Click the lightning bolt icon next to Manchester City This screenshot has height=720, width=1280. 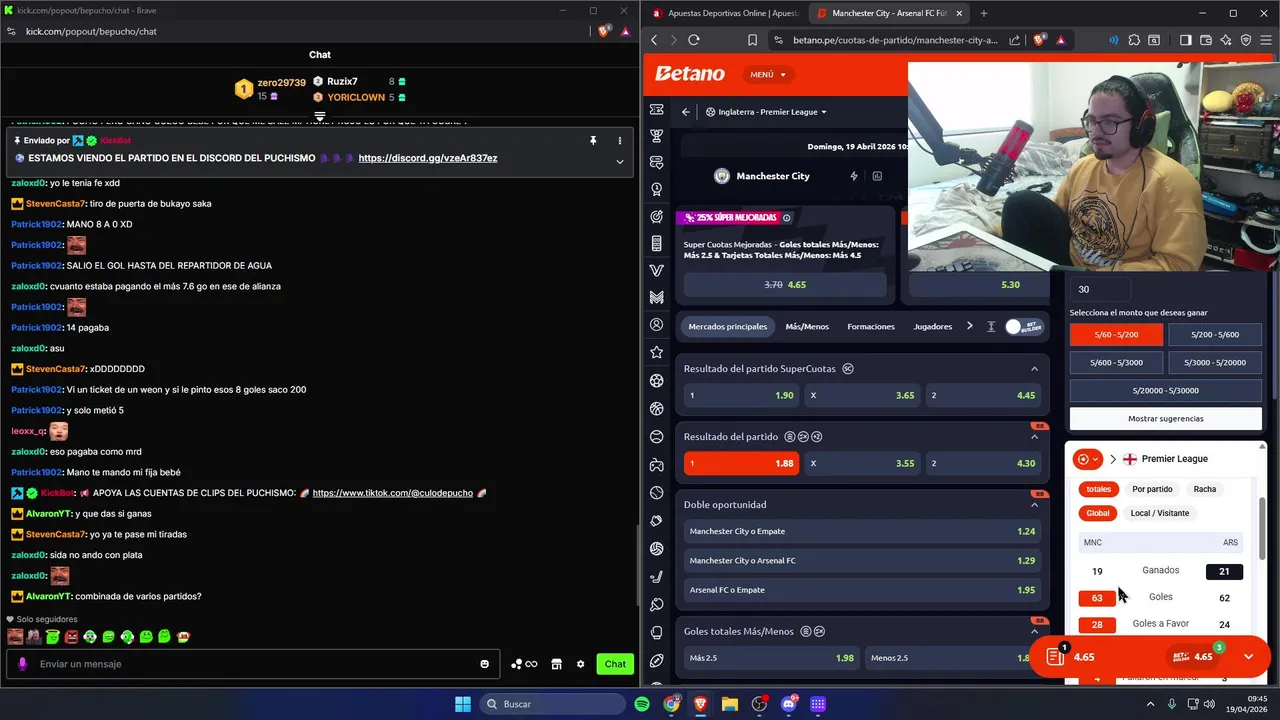click(853, 176)
